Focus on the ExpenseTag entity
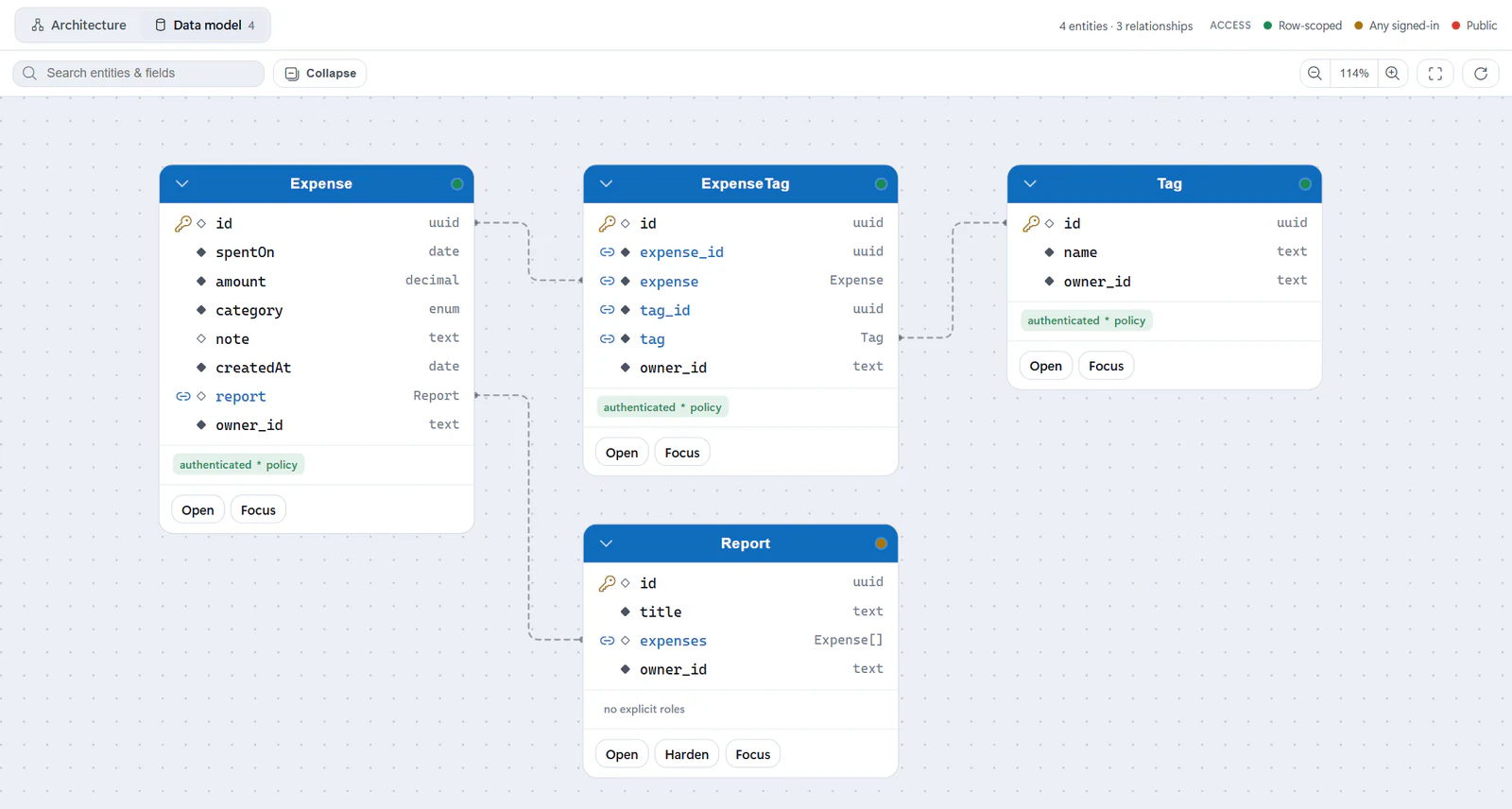The height and width of the screenshot is (809, 1512). [x=682, y=453]
